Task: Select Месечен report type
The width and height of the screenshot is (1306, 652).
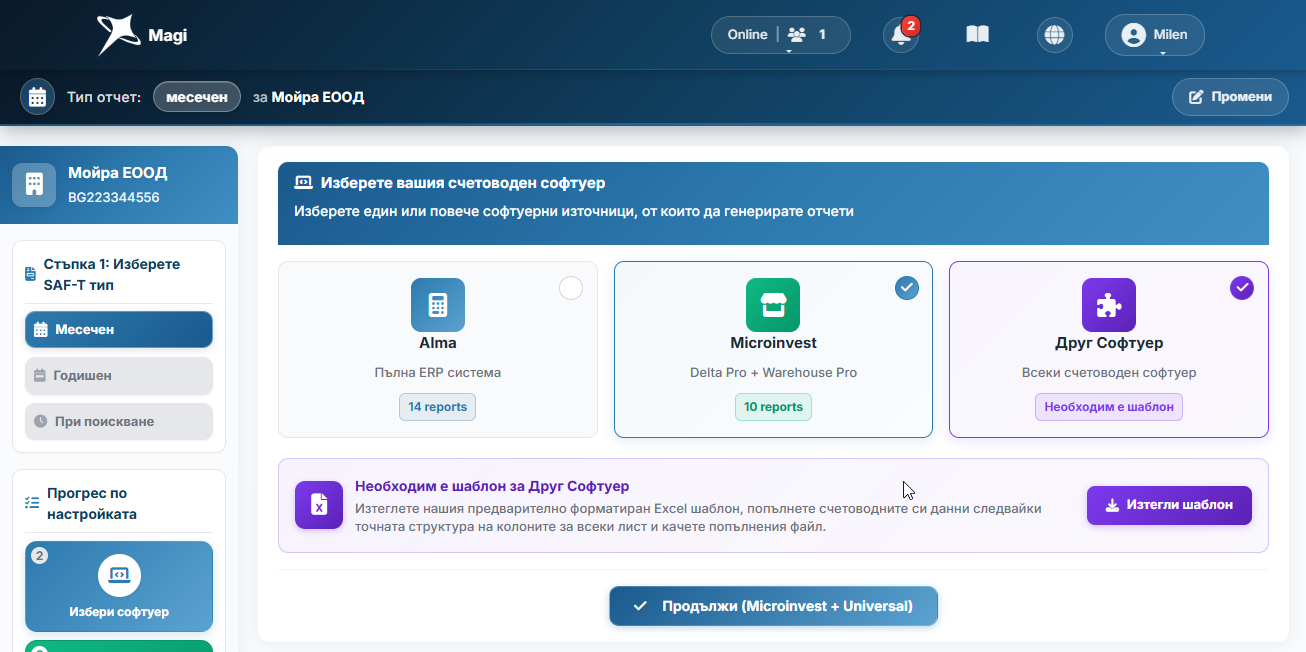Action: pos(119,329)
